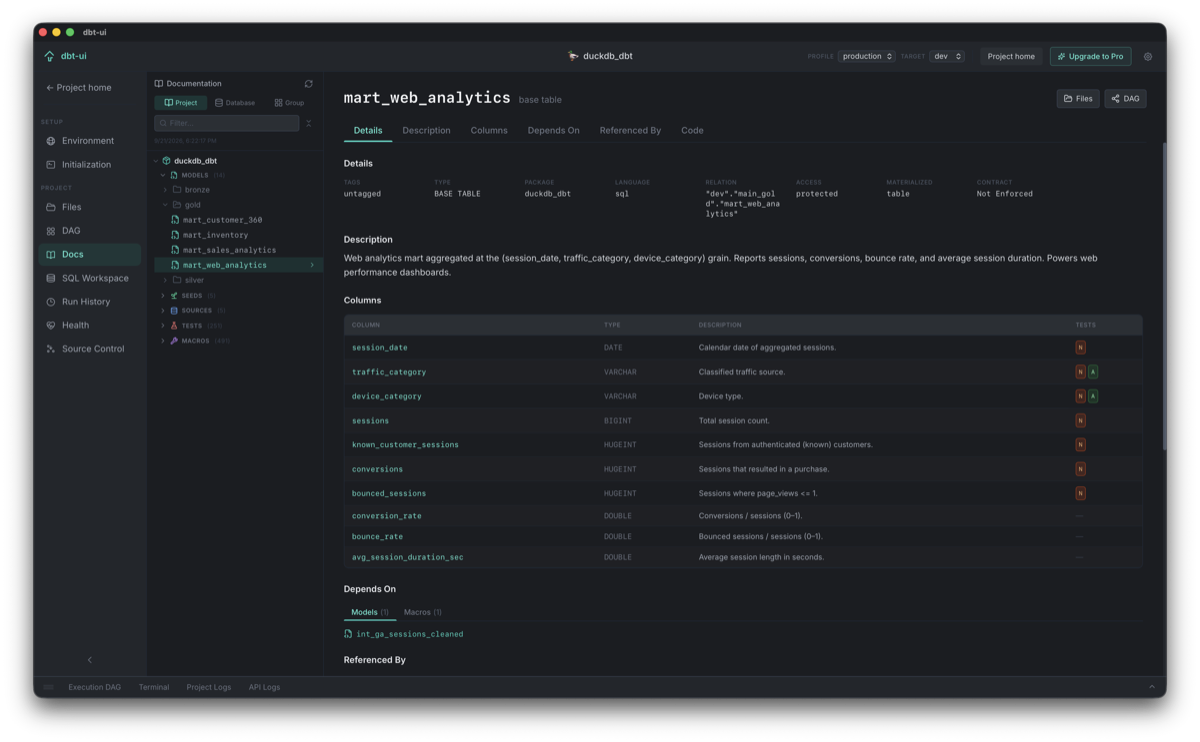
Task: Click the Macros wrench icon
Action: pyautogui.click(x=174, y=341)
